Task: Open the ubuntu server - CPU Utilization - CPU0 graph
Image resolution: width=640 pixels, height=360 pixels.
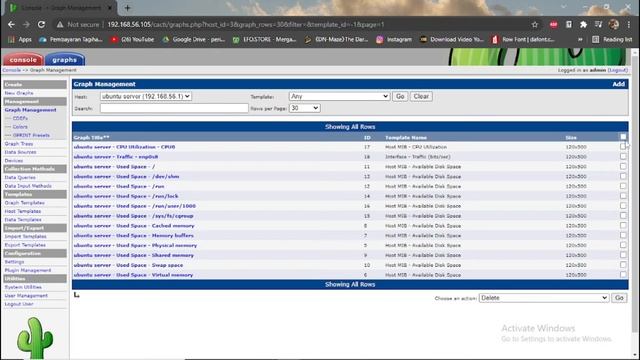Action: 124,147
